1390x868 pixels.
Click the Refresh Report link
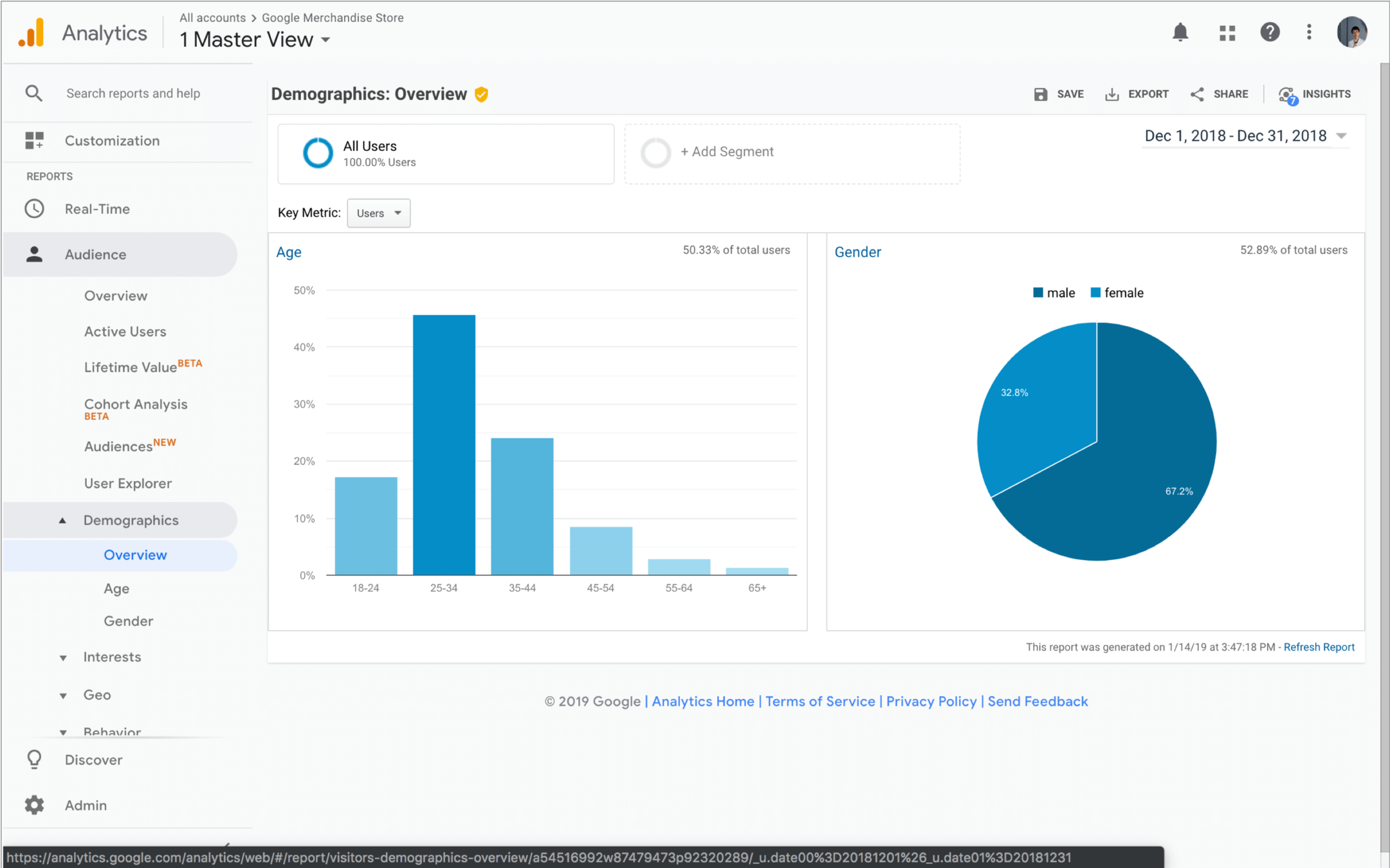1319,647
